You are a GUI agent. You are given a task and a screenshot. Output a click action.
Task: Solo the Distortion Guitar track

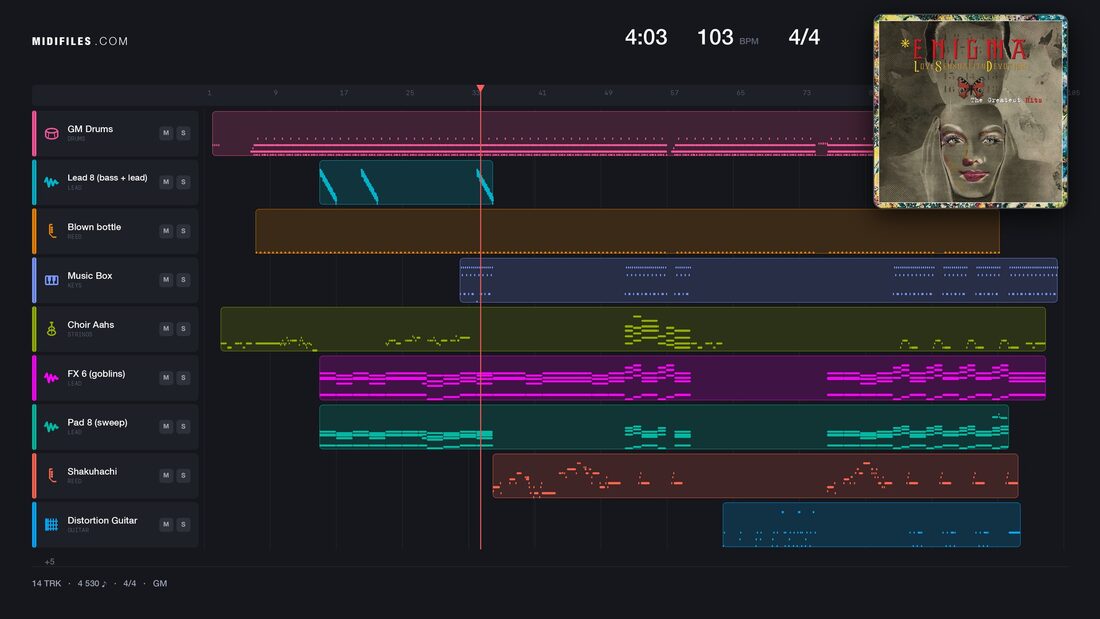183,524
